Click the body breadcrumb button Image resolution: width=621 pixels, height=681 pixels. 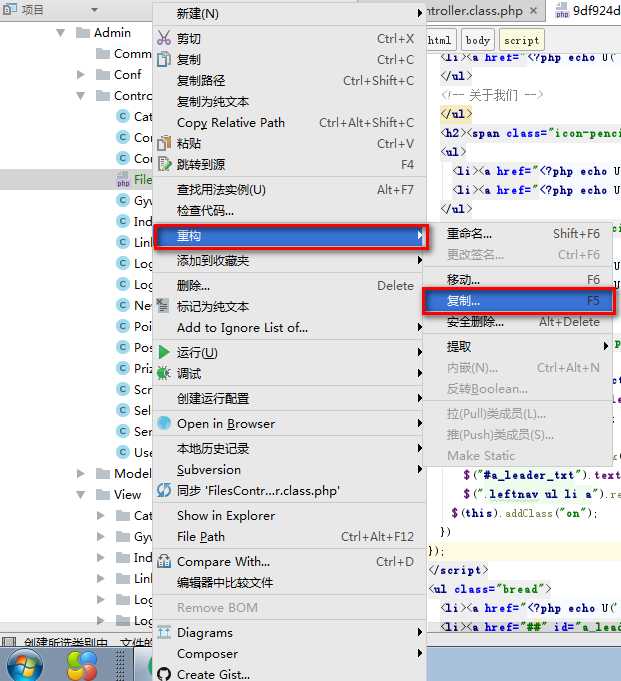(x=478, y=40)
